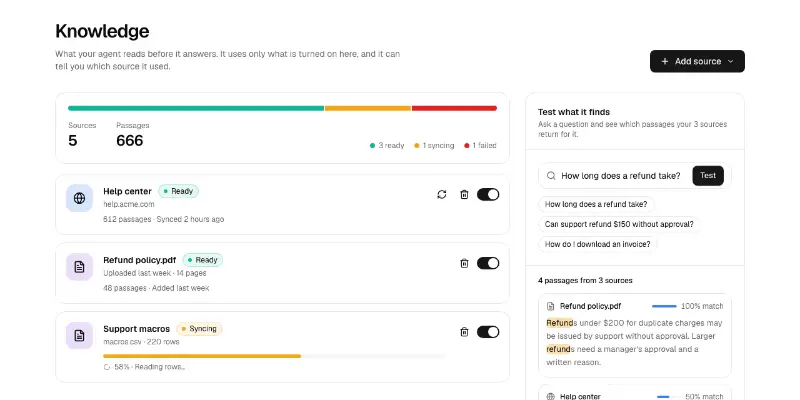Screen dimensions: 800x400
Task: Click the plus icon in Add source
Action: coord(665,61)
